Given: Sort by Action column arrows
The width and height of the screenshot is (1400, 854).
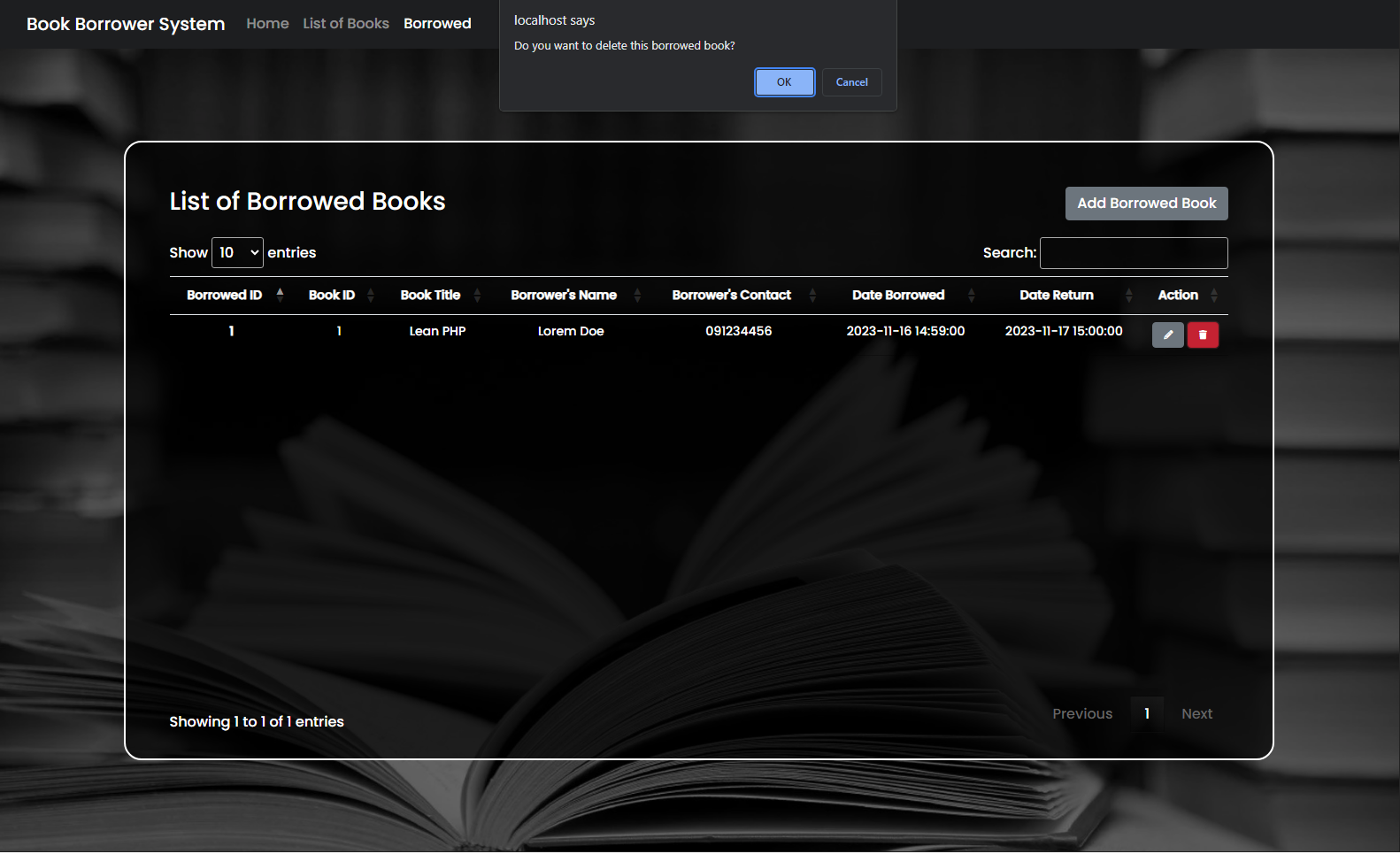Looking at the screenshot, I should click(1213, 295).
